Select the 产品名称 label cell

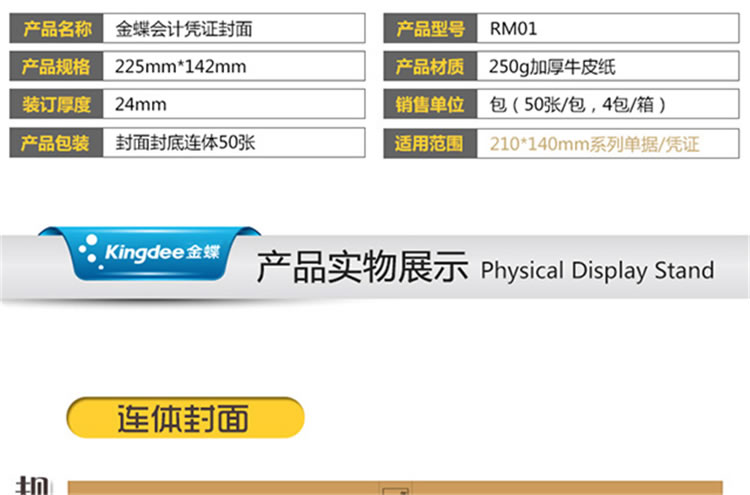point(56,29)
